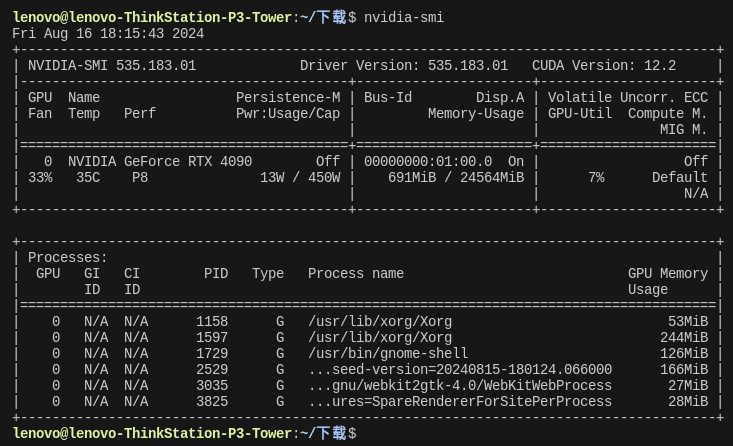Image resolution: width=733 pixels, height=446 pixels.
Task: Select the MIG mode N/A value
Action: [x=696, y=194]
